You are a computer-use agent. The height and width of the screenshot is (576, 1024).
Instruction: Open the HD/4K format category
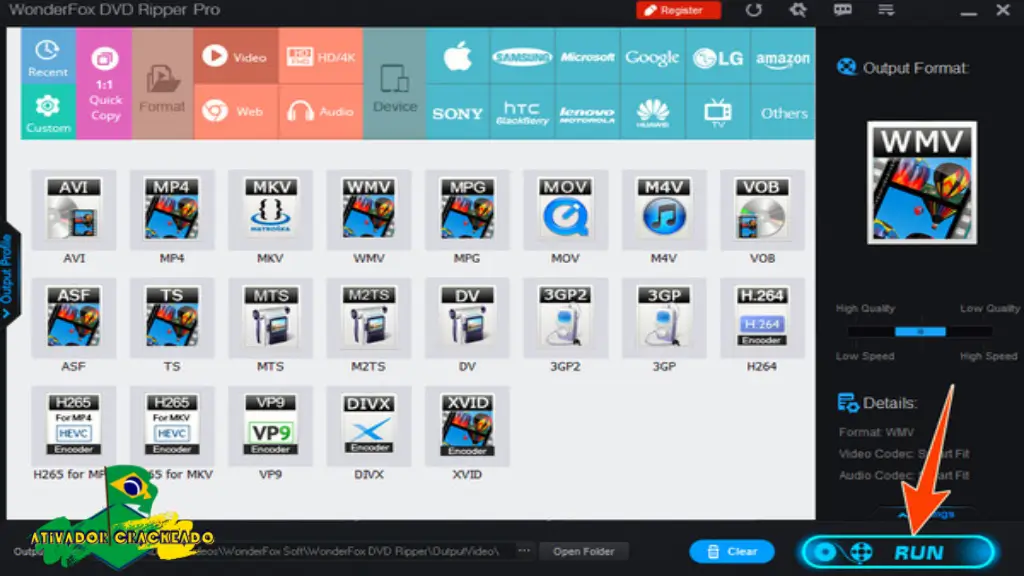(x=321, y=56)
